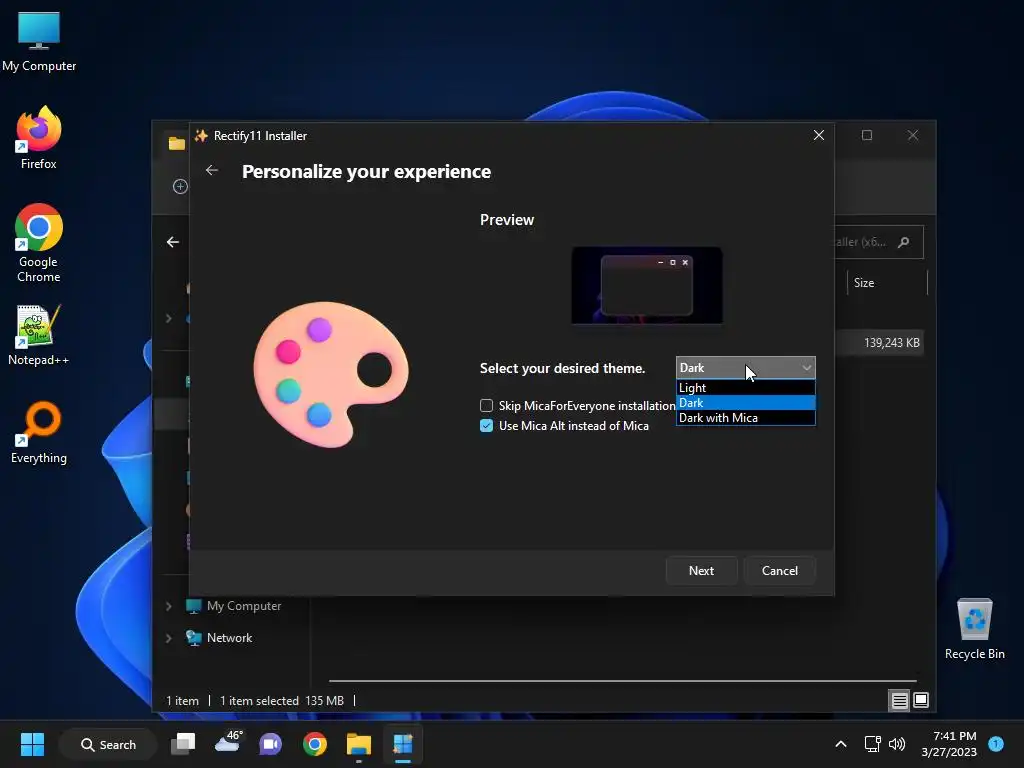Expand Network in Explorer sidebar
The image size is (1024, 768).
[x=168, y=638]
